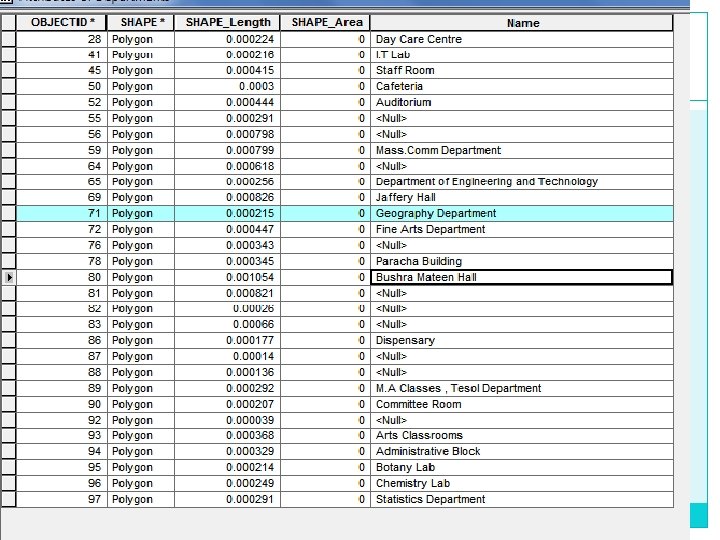Edit the Bushra Mateen Hall name cell
The image size is (720, 540).
(522, 277)
